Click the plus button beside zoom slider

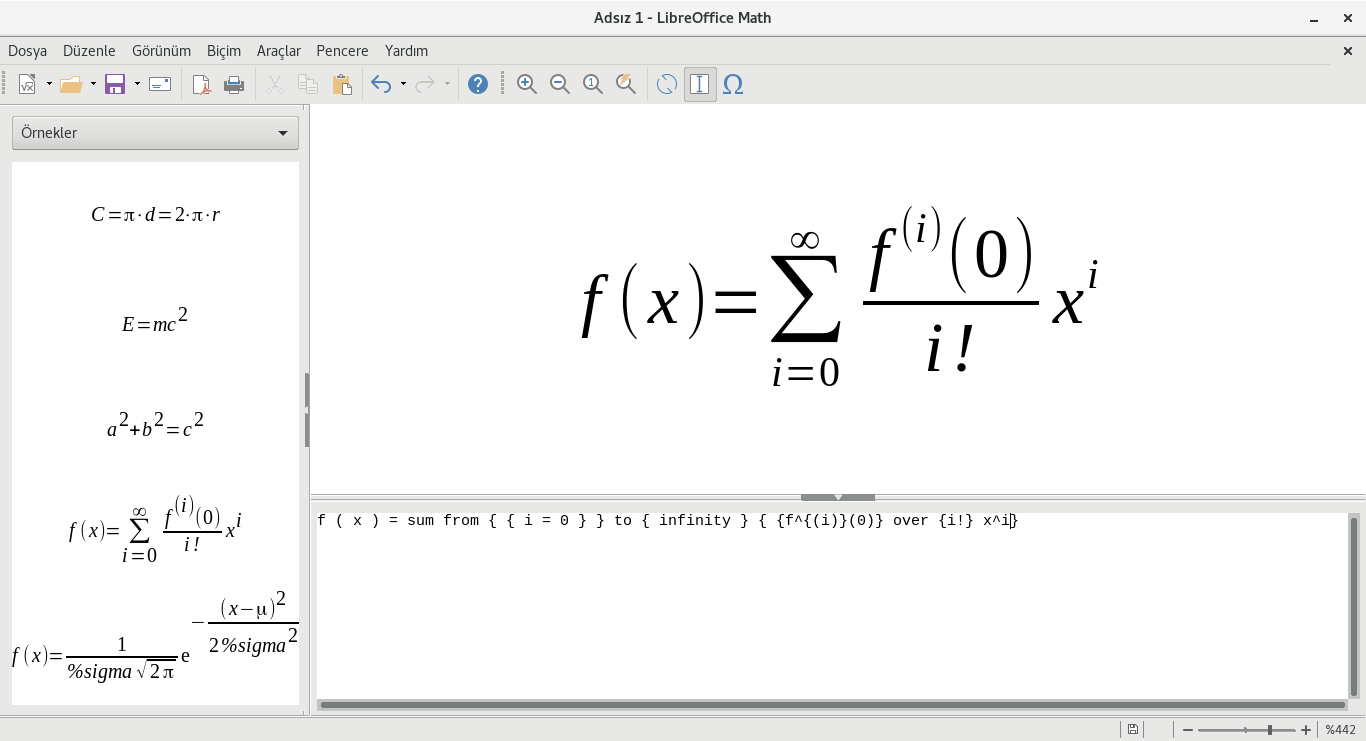click(1306, 730)
